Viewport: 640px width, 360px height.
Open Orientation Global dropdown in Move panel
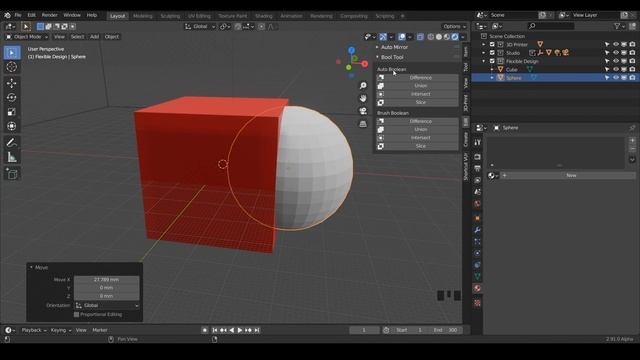click(x=107, y=305)
